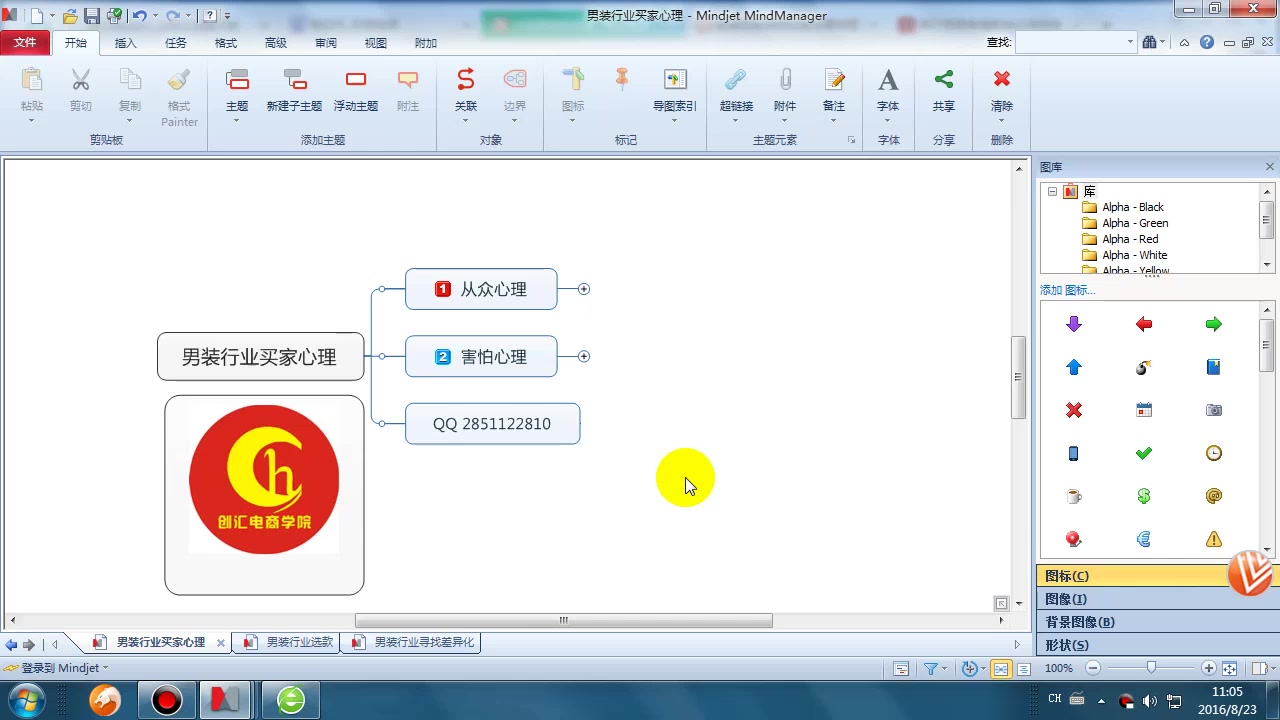This screenshot has width=1280, height=720.
Task: Open the 关联 dropdown arrow
Action: (x=465, y=121)
